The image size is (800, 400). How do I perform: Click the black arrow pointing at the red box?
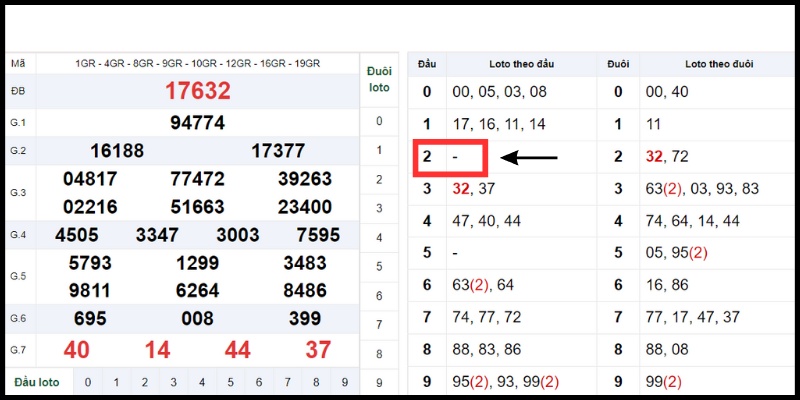point(529,157)
